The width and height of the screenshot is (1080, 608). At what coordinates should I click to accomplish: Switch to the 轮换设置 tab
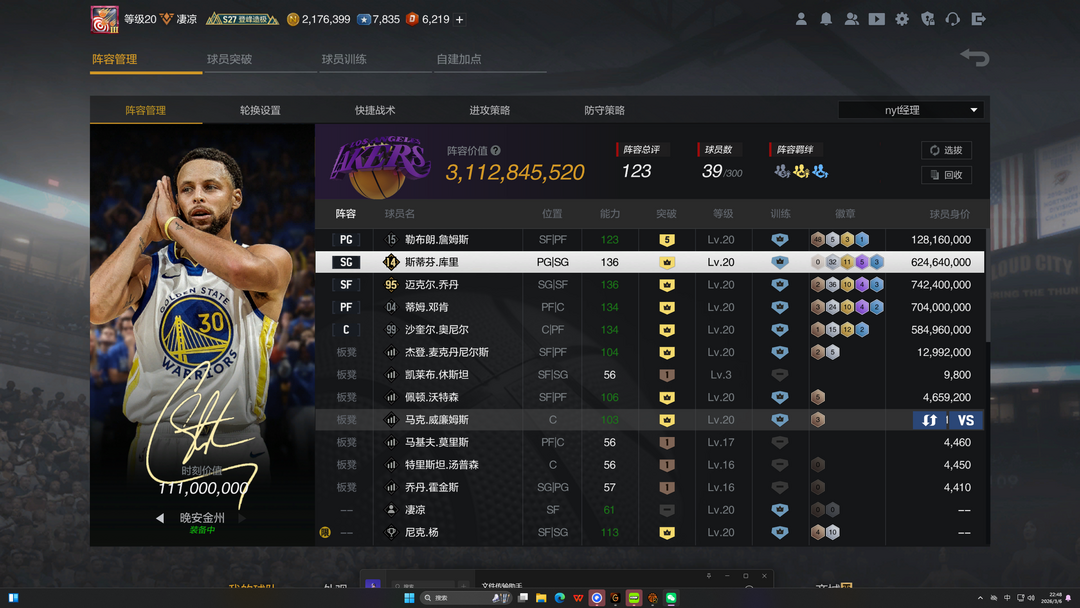tap(260, 110)
